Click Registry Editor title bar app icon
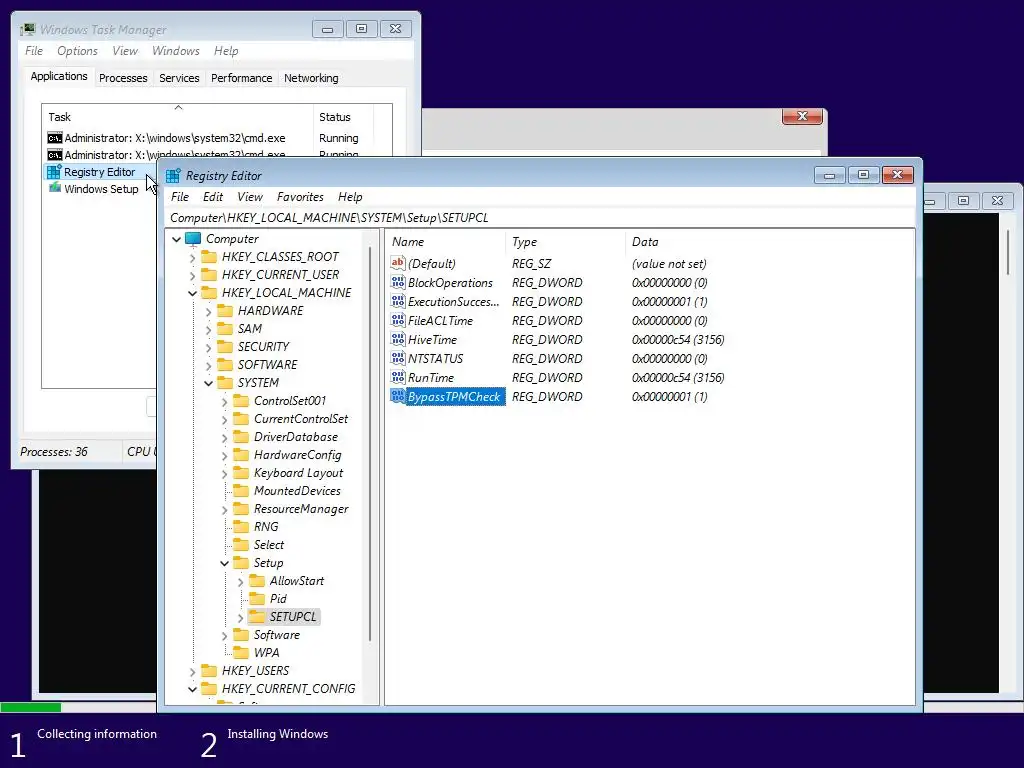 tap(173, 176)
